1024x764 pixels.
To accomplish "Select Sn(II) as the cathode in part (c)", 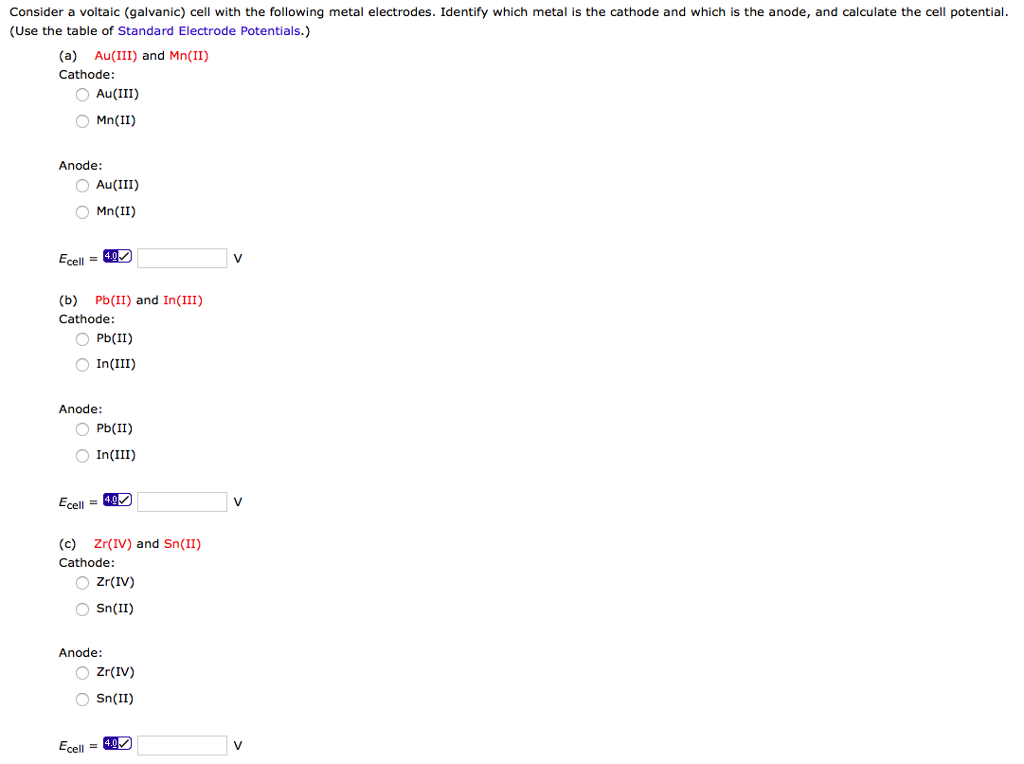I will [x=82, y=609].
